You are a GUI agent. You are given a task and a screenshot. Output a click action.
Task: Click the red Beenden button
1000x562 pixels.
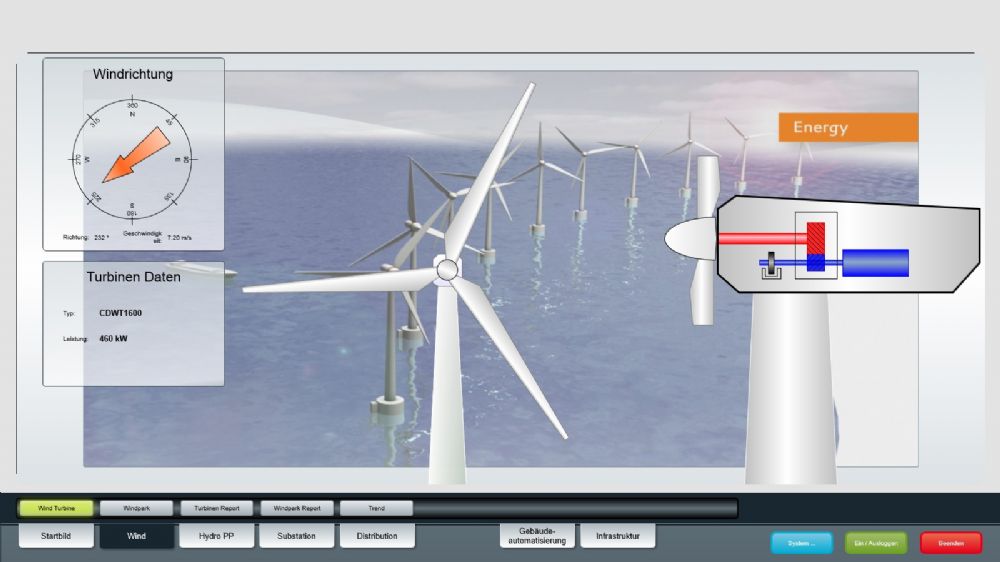(x=951, y=544)
